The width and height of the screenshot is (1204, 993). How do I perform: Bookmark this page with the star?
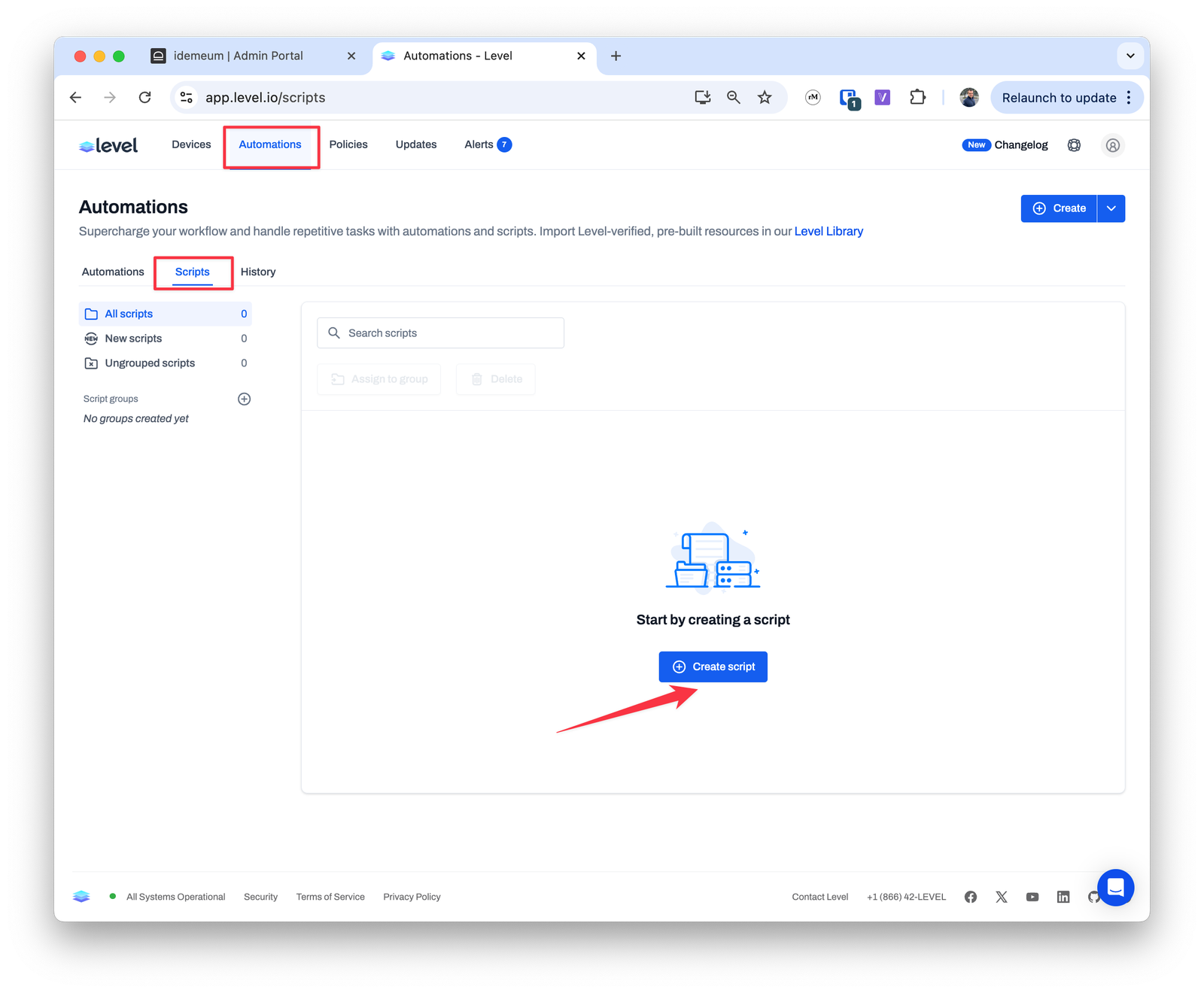click(x=765, y=97)
